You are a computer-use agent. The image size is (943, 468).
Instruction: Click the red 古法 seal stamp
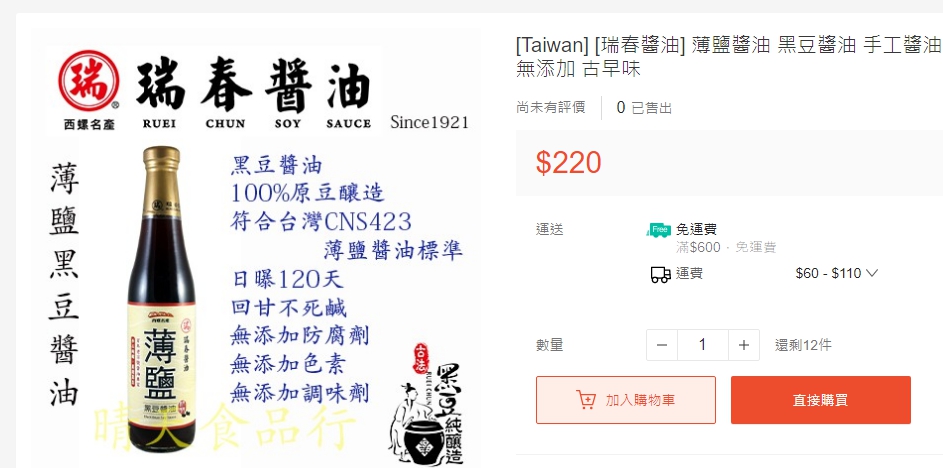pos(421,358)
